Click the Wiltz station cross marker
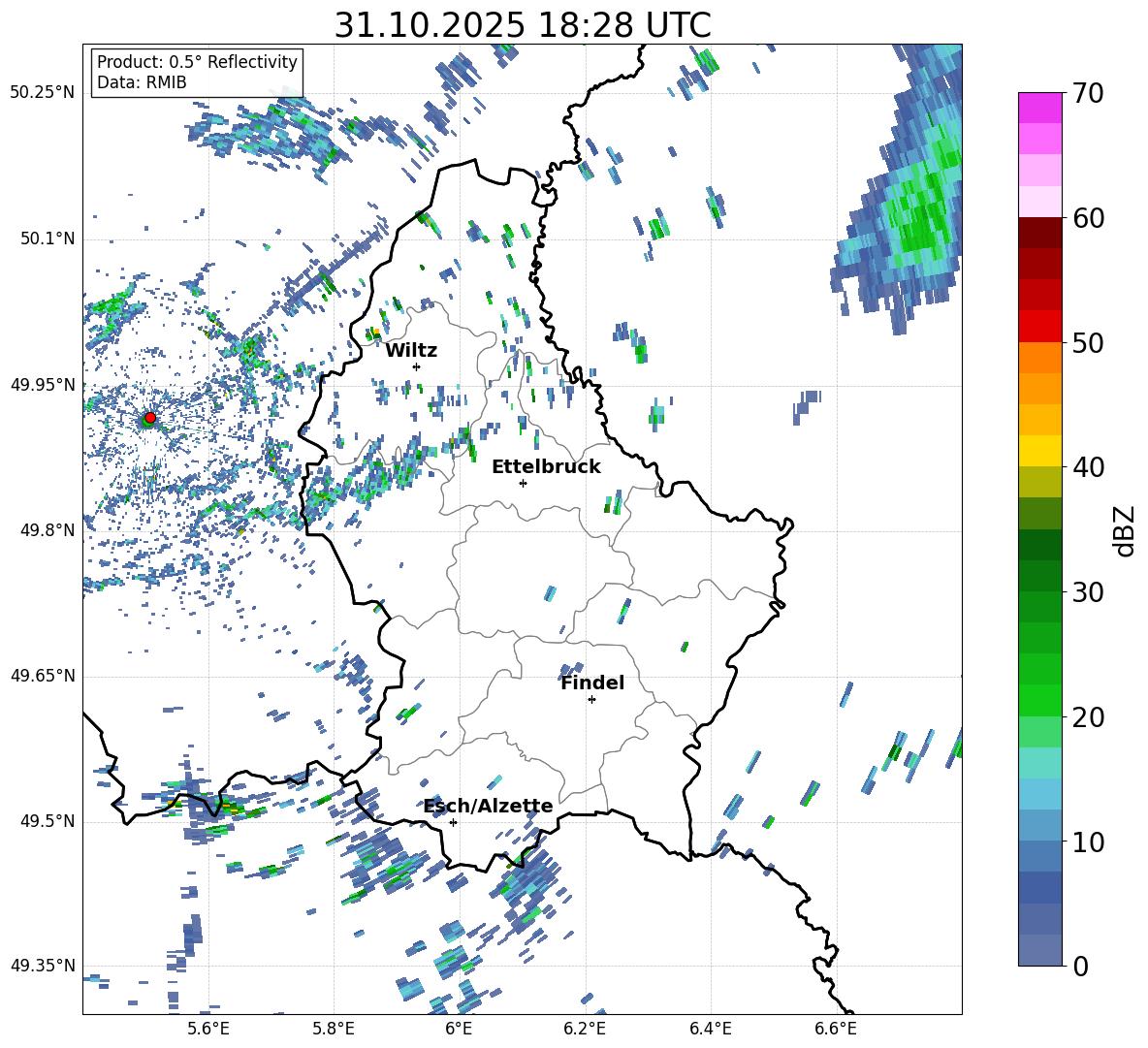 [417, 366]
